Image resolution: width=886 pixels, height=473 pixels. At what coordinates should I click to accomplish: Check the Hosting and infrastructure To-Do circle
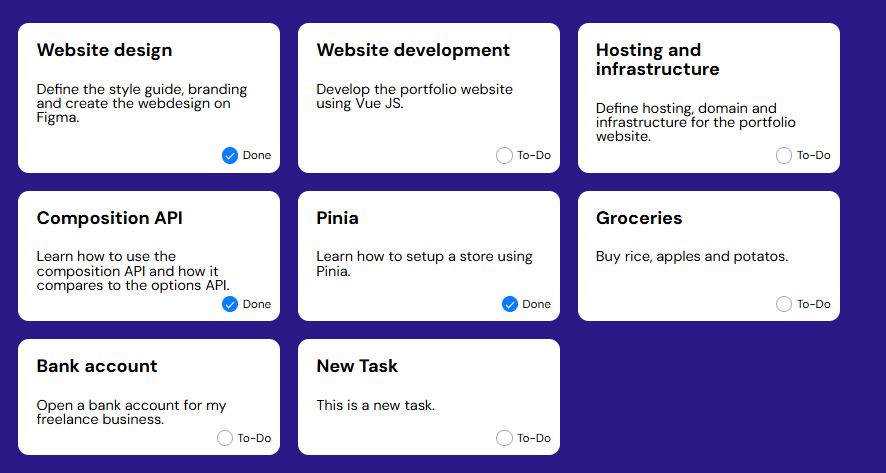coord(784,155)
